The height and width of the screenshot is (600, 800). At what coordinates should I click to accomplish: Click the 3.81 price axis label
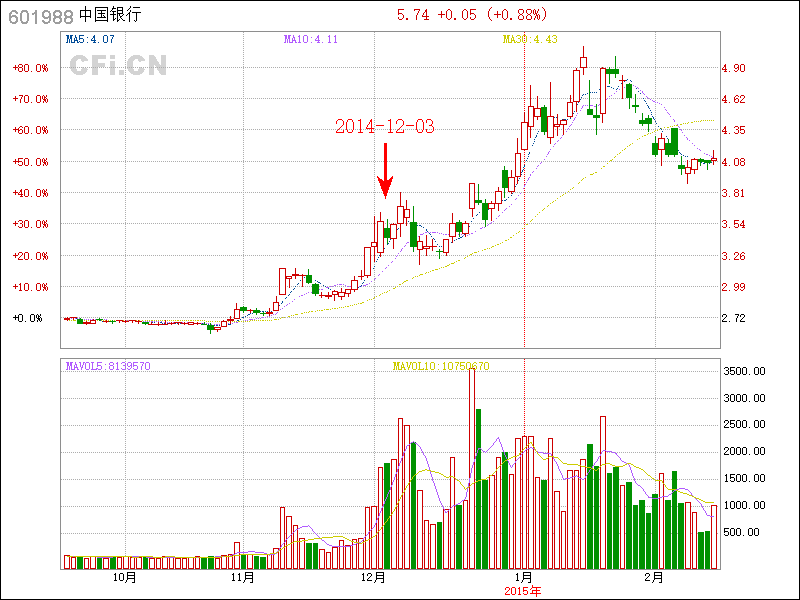(734, 193)
